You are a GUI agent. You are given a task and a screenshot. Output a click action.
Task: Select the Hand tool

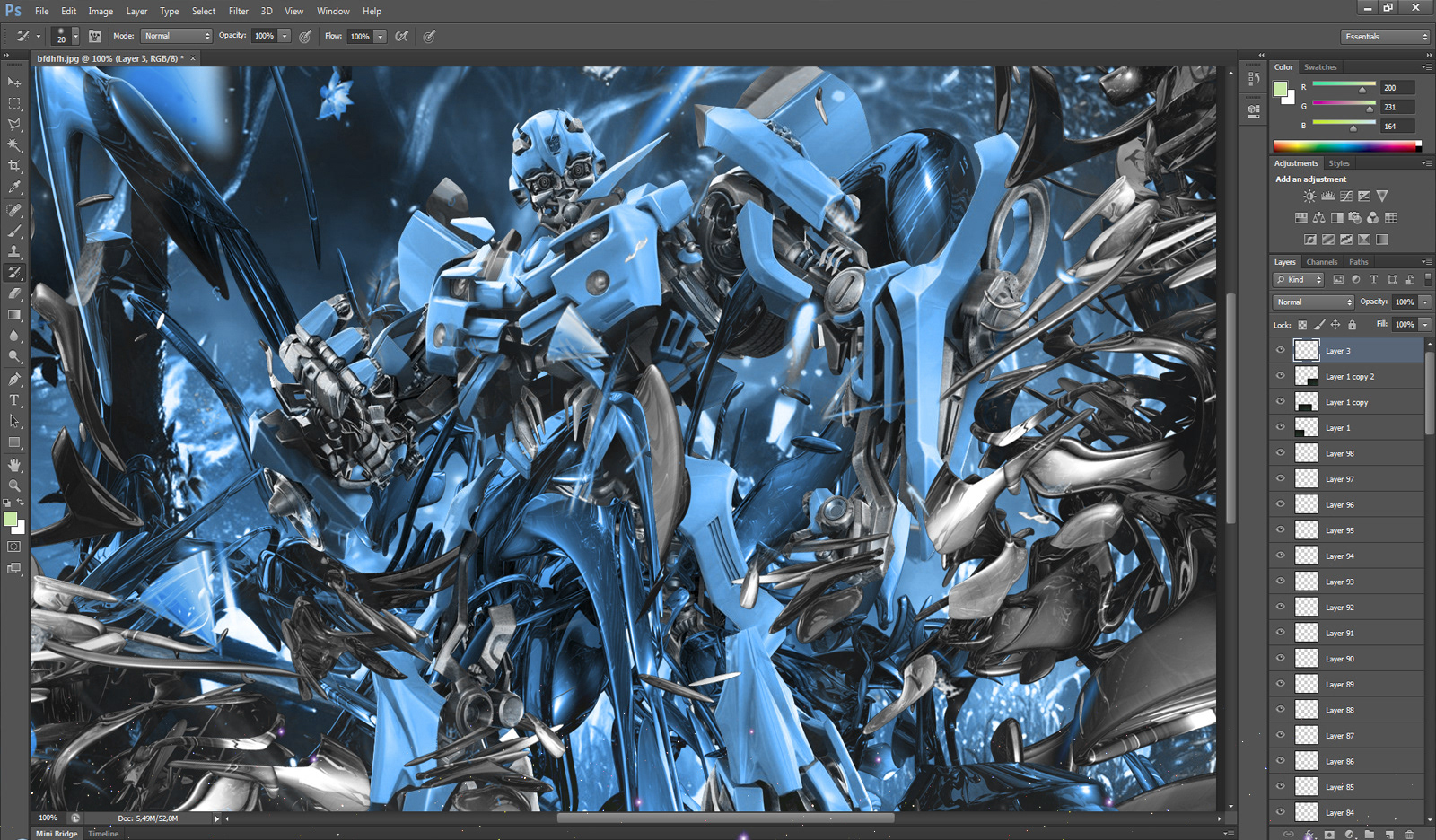[14, 465]
